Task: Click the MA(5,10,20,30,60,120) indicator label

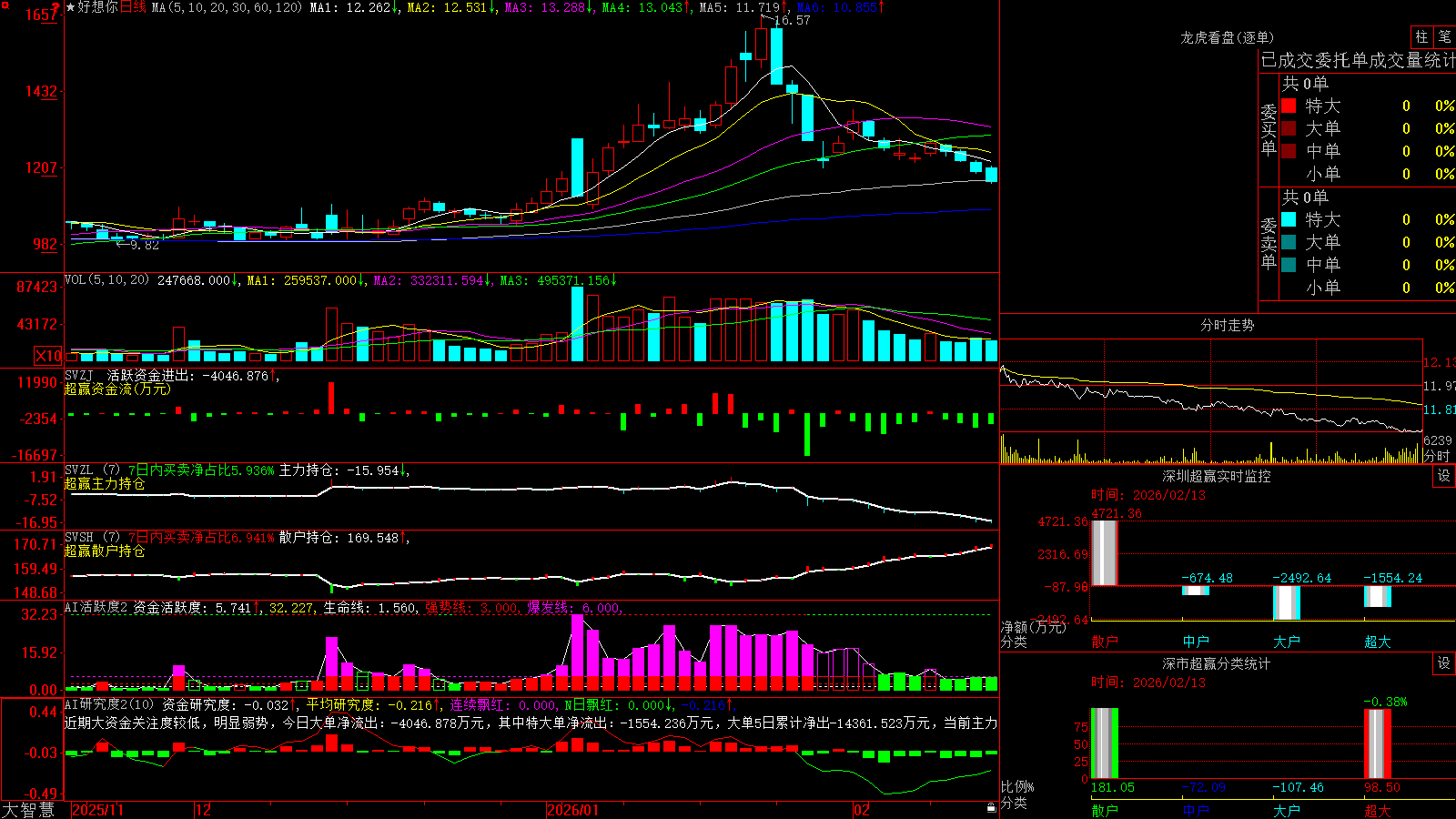Action: click(227, 7)
